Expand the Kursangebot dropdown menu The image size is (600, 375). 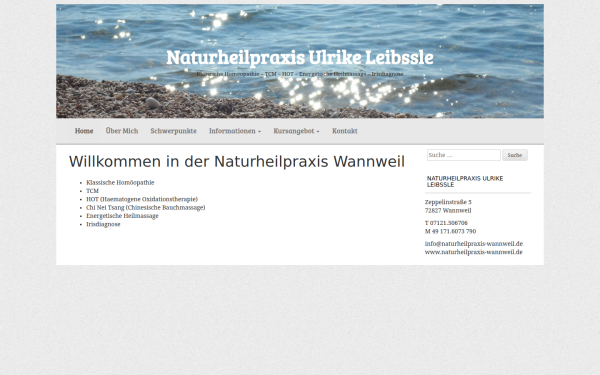[296, 131]
